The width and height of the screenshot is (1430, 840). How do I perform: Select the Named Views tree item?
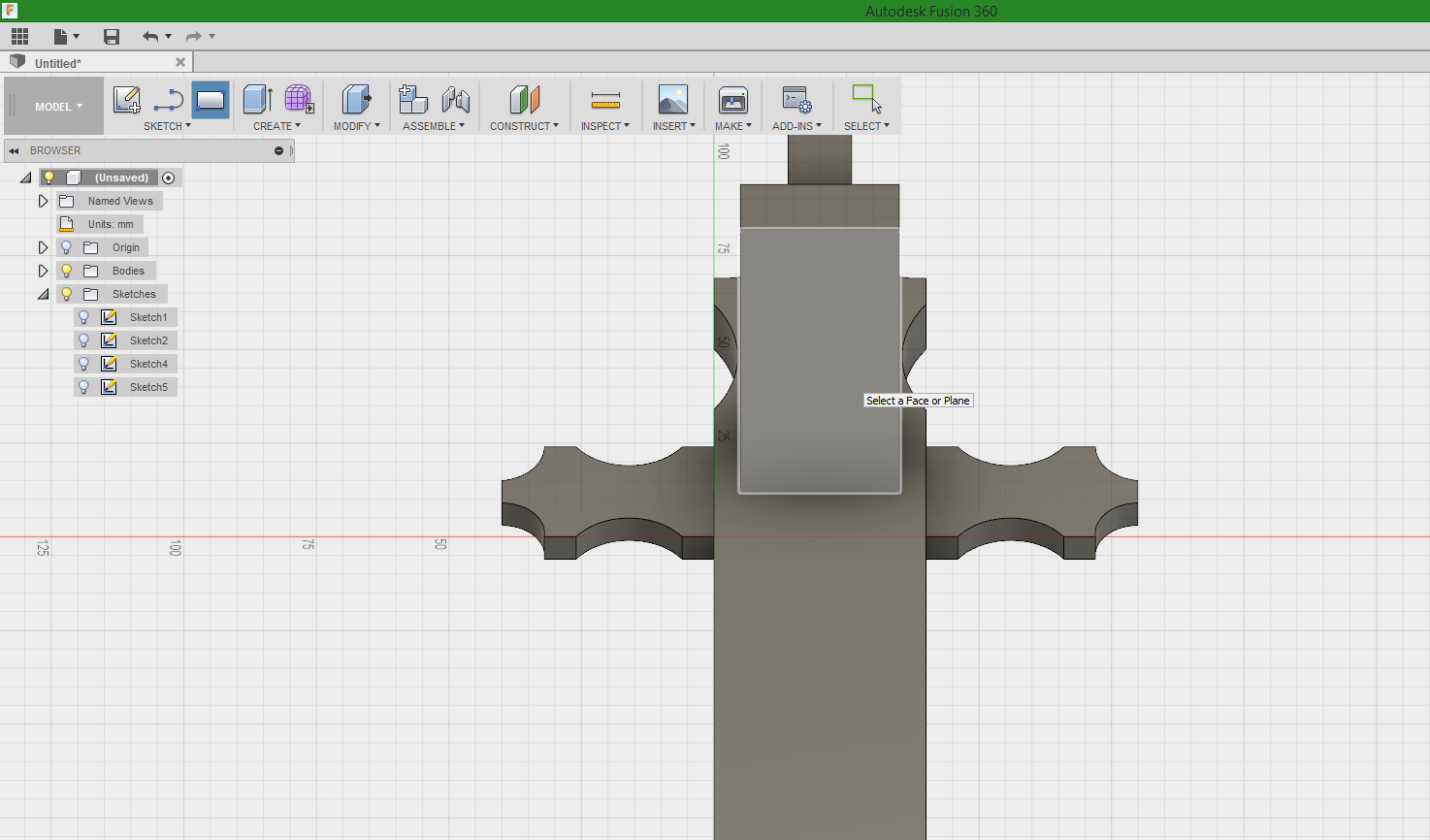(120, 201)
